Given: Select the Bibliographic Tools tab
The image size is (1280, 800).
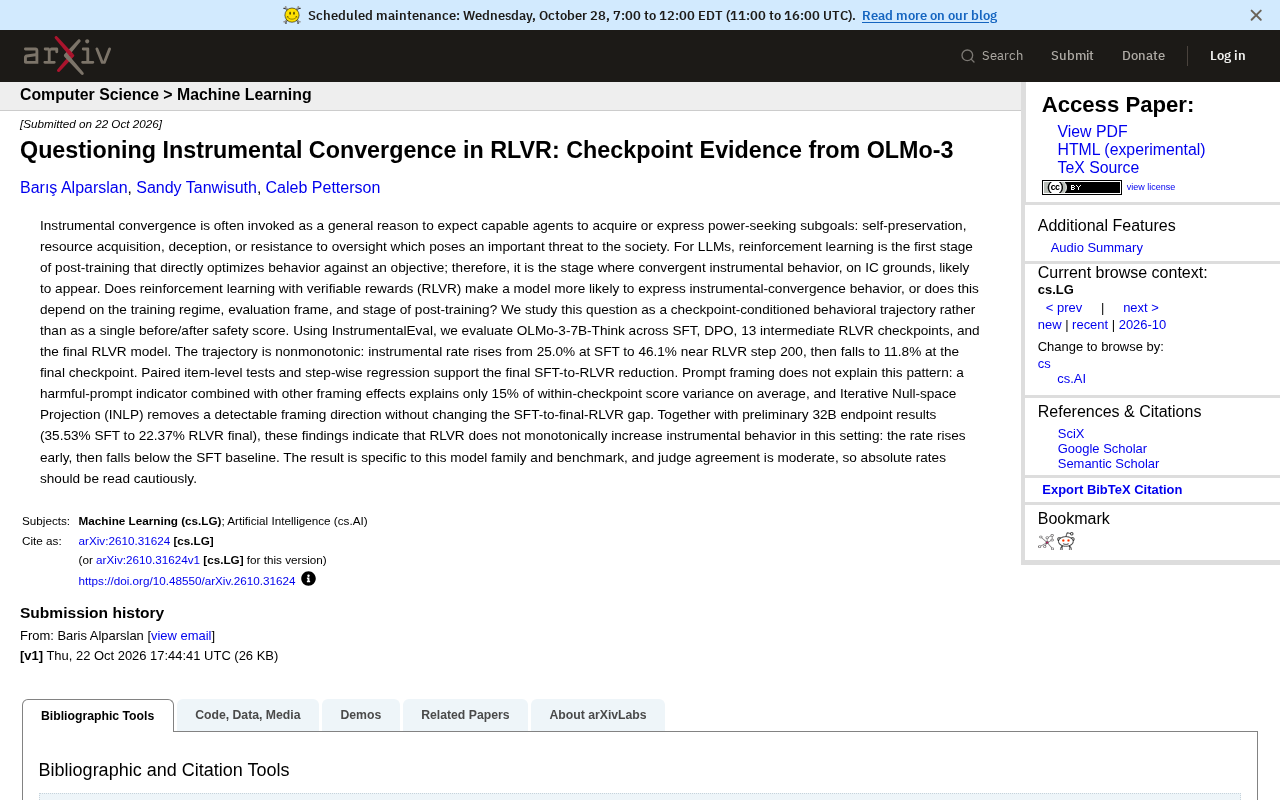Looking at the screenshot, I should (x=98, y=716).
